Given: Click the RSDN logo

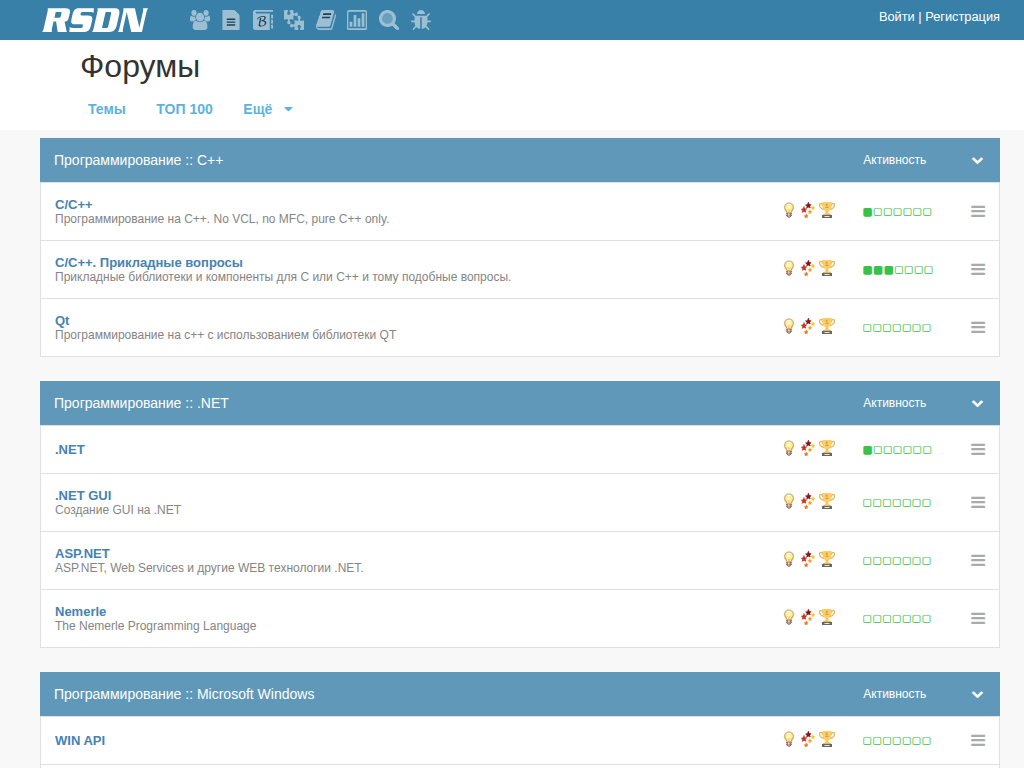Looking at the screenshot, I should 95,20.
